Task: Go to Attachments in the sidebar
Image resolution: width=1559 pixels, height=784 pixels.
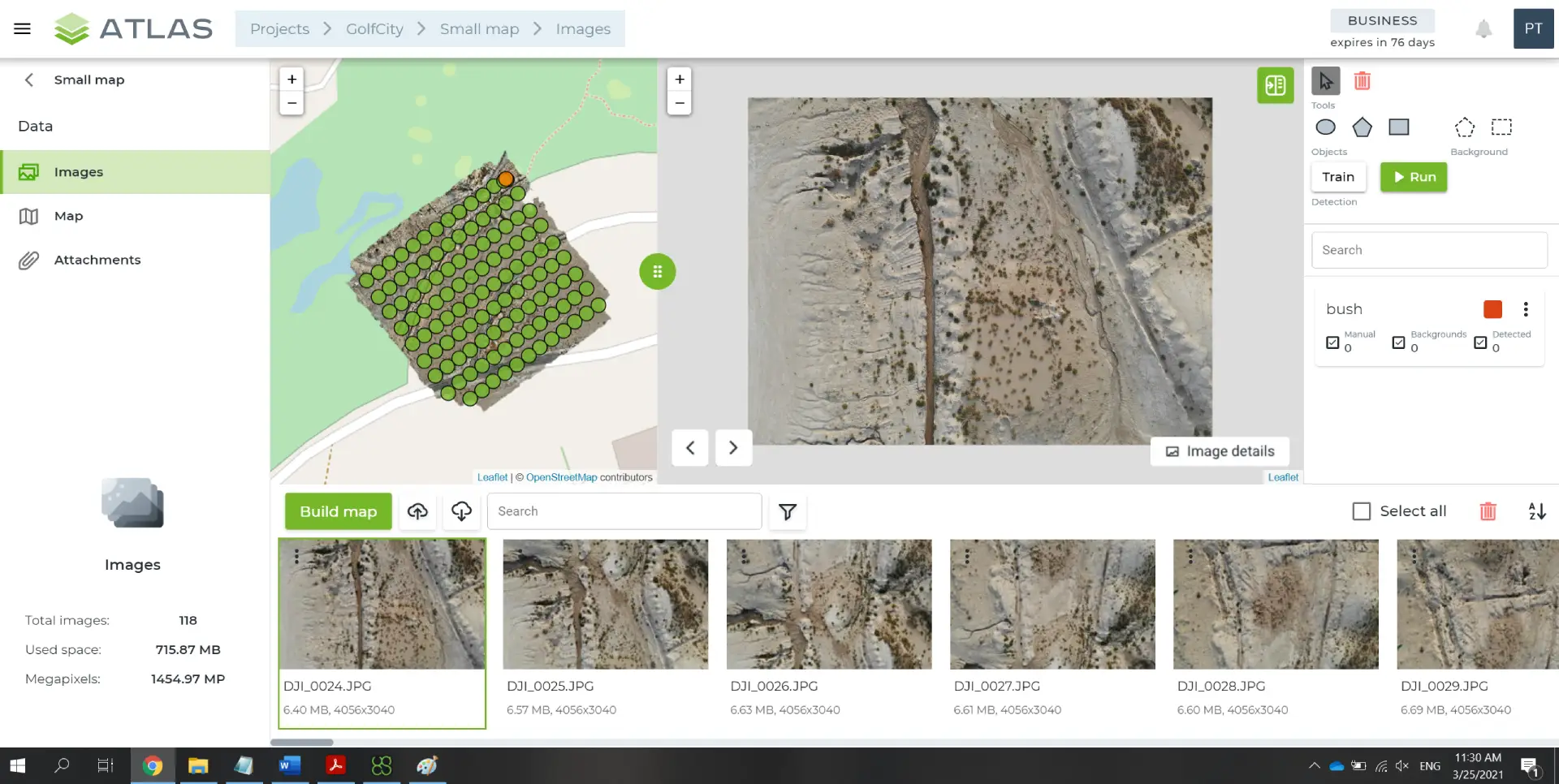Action: [97, 260]
